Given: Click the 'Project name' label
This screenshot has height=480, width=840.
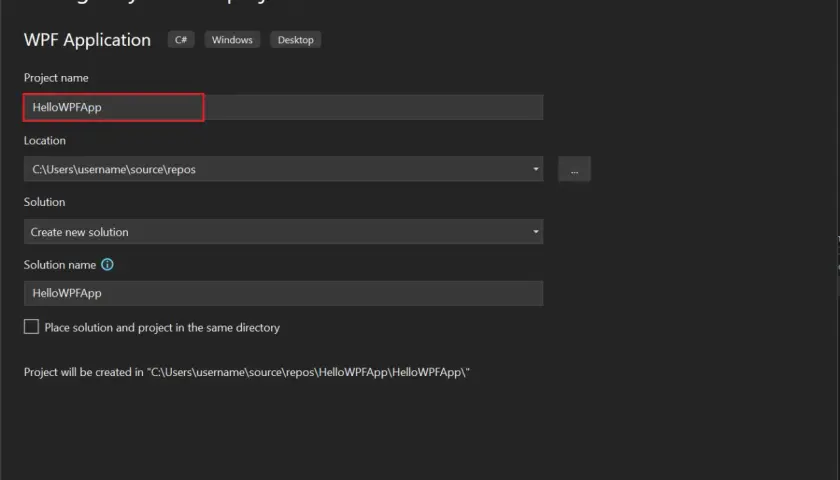Looking at the screenshot, I should point(56,78).
